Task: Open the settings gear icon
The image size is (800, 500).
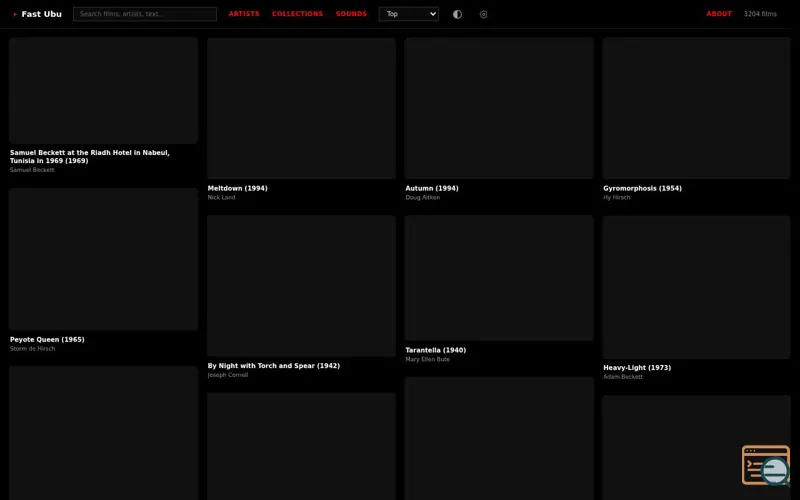Action: [x=483, y=14]
